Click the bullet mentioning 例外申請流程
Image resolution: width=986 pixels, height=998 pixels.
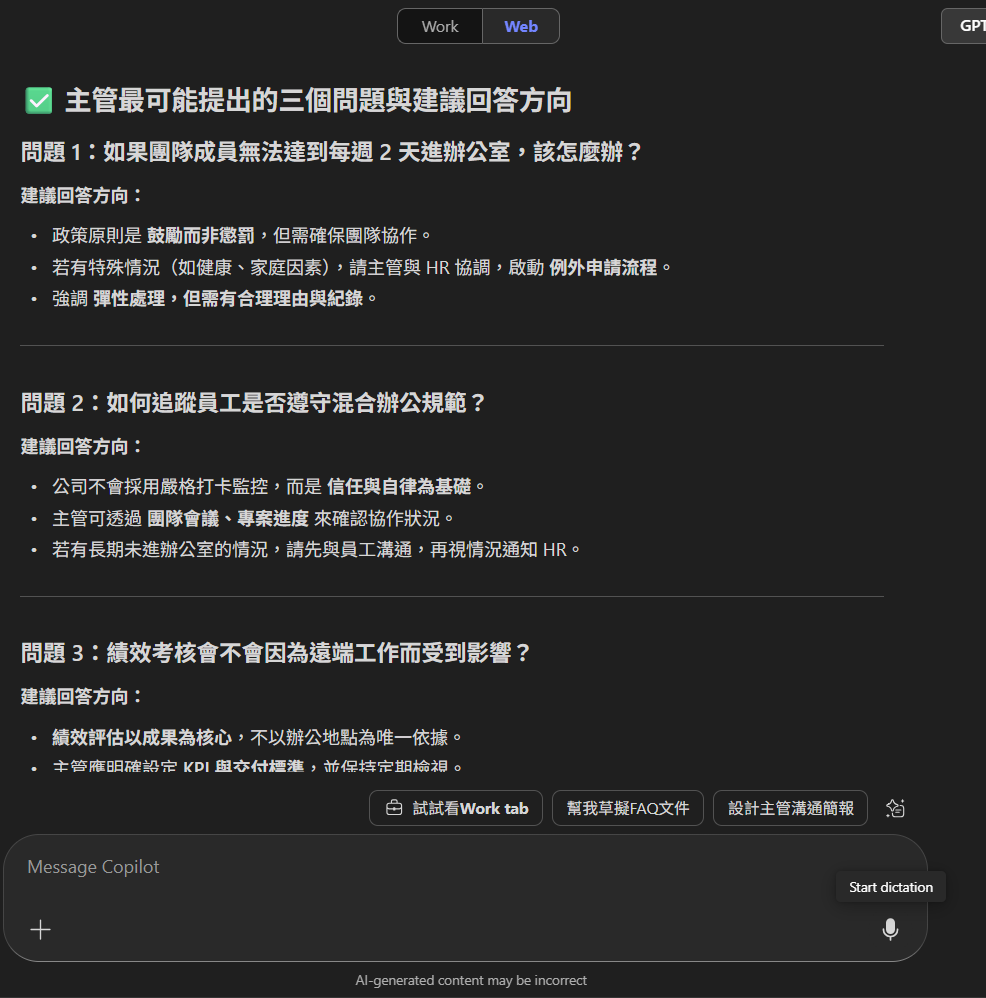pyautogui.click(x=362, y=267)
